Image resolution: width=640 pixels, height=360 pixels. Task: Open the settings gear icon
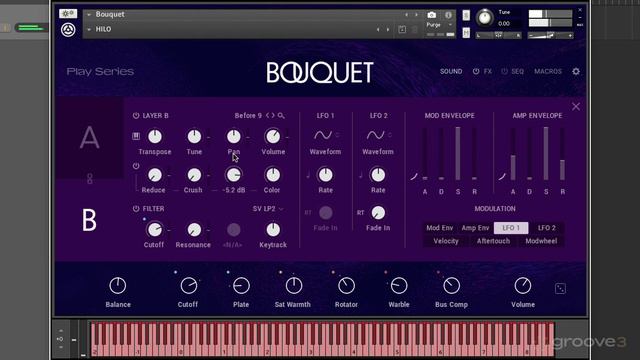[x=576, y=71]
